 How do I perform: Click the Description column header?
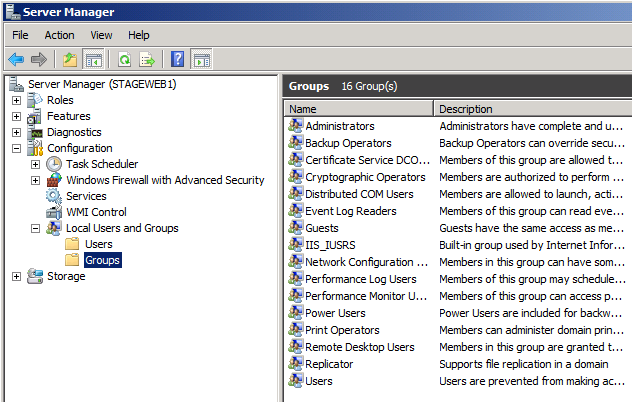(x=530, y=109)
